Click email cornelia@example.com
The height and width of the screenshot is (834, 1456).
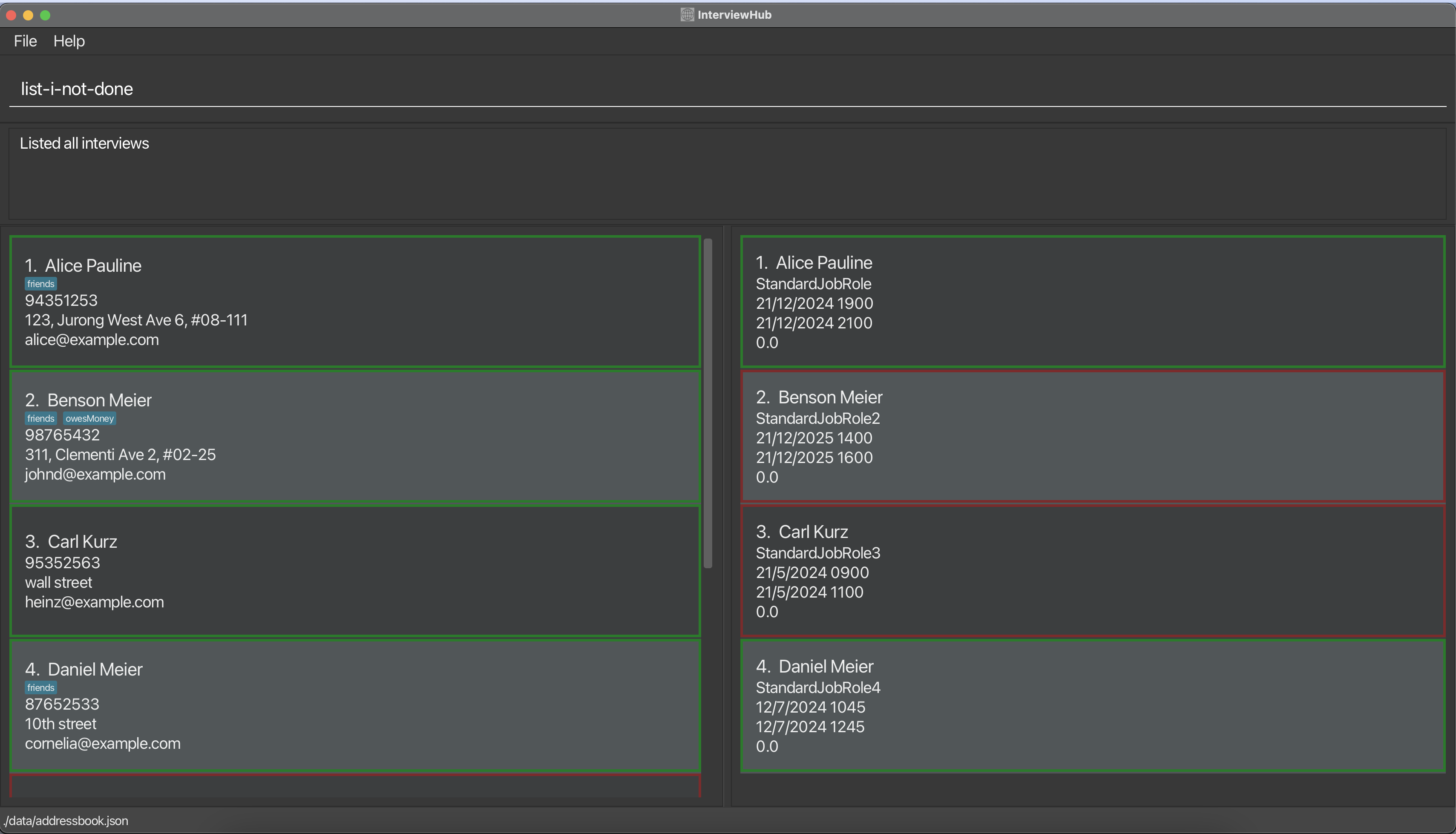[103, 744]
